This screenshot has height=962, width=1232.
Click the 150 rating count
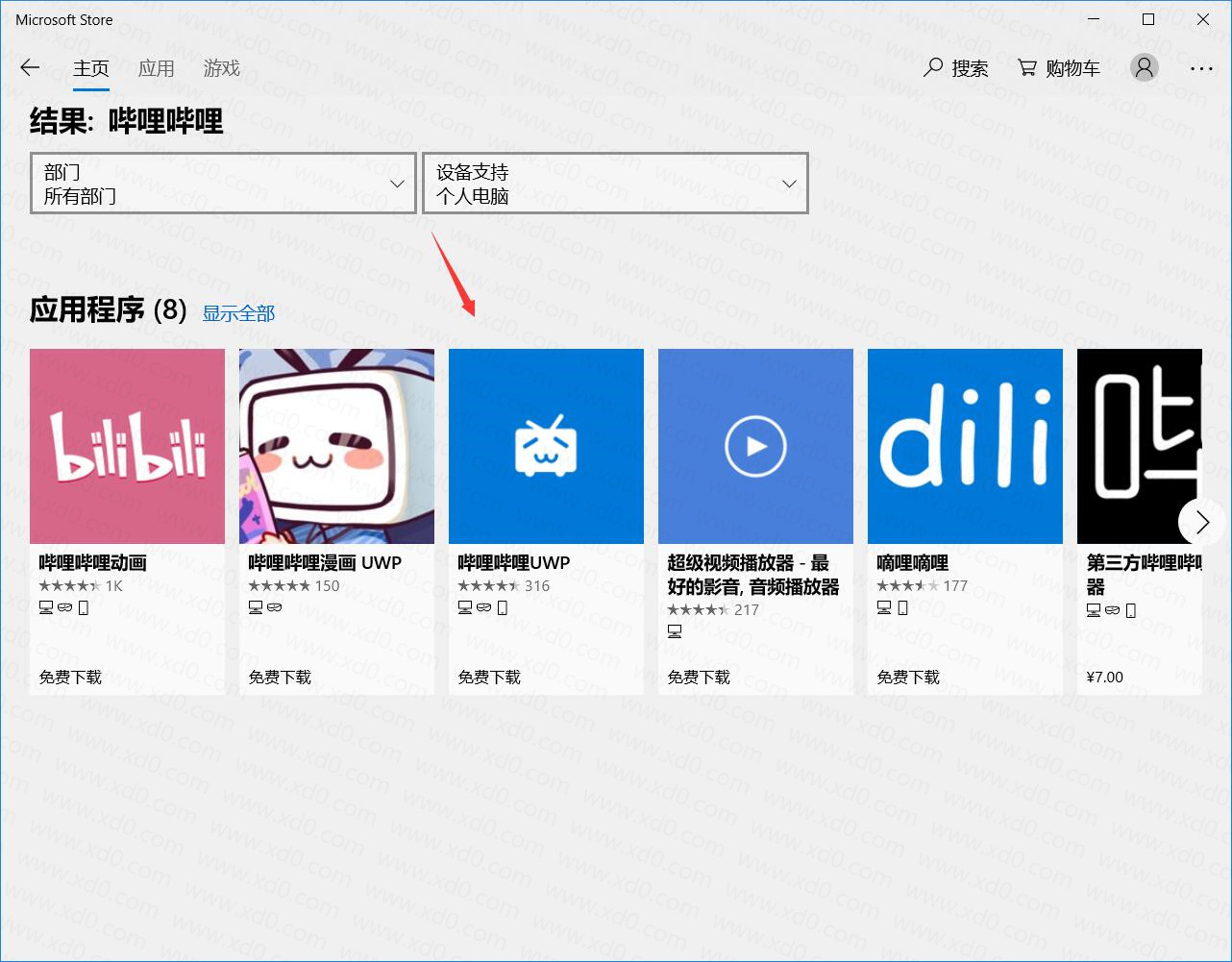pos(327,585)
